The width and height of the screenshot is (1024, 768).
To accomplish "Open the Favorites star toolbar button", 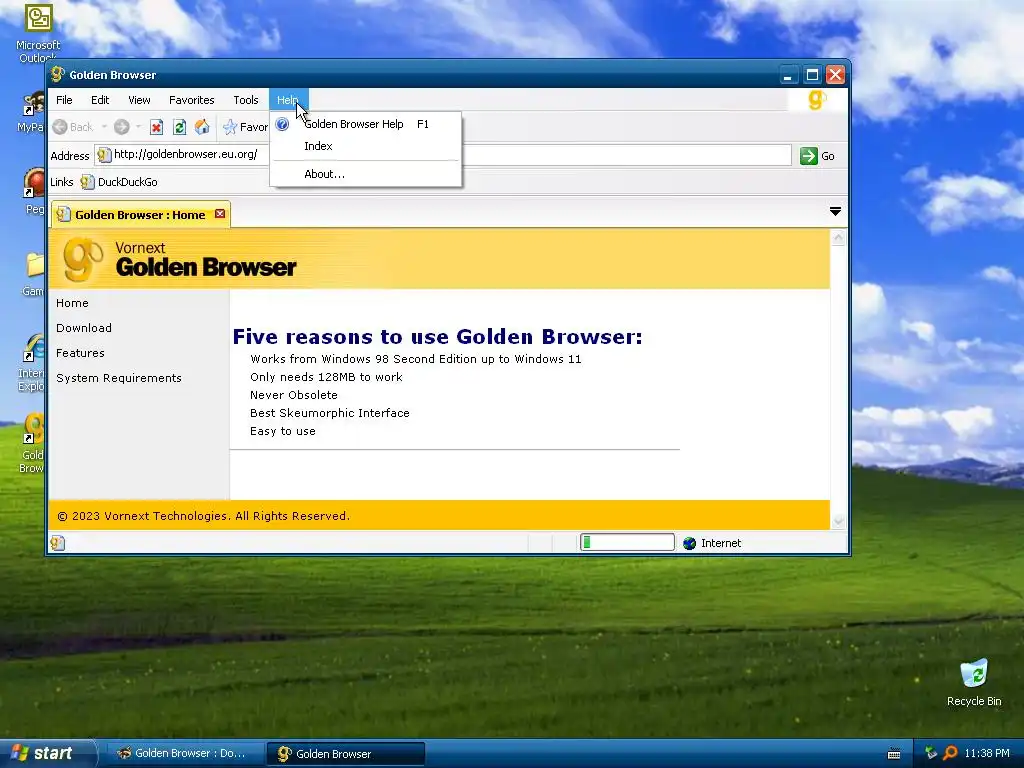I will click(245, 127).
